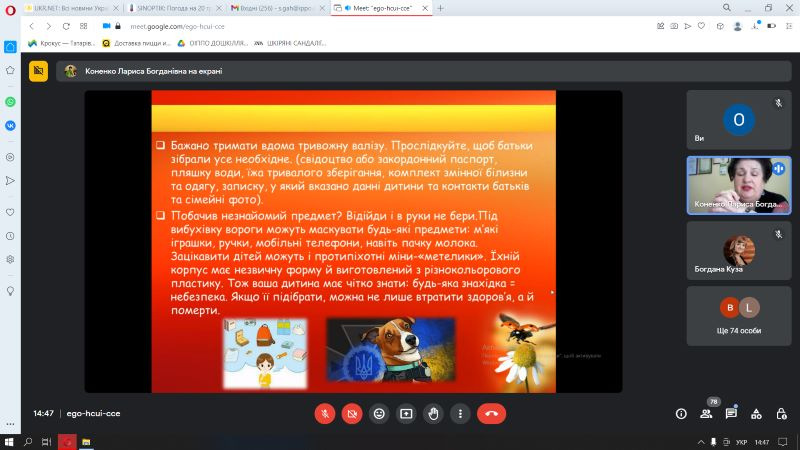The width and height of the screenshot is (800, 450).
Task: Close the UKR.NET tab
Action: pyautogui.click(x=116, y=8)
